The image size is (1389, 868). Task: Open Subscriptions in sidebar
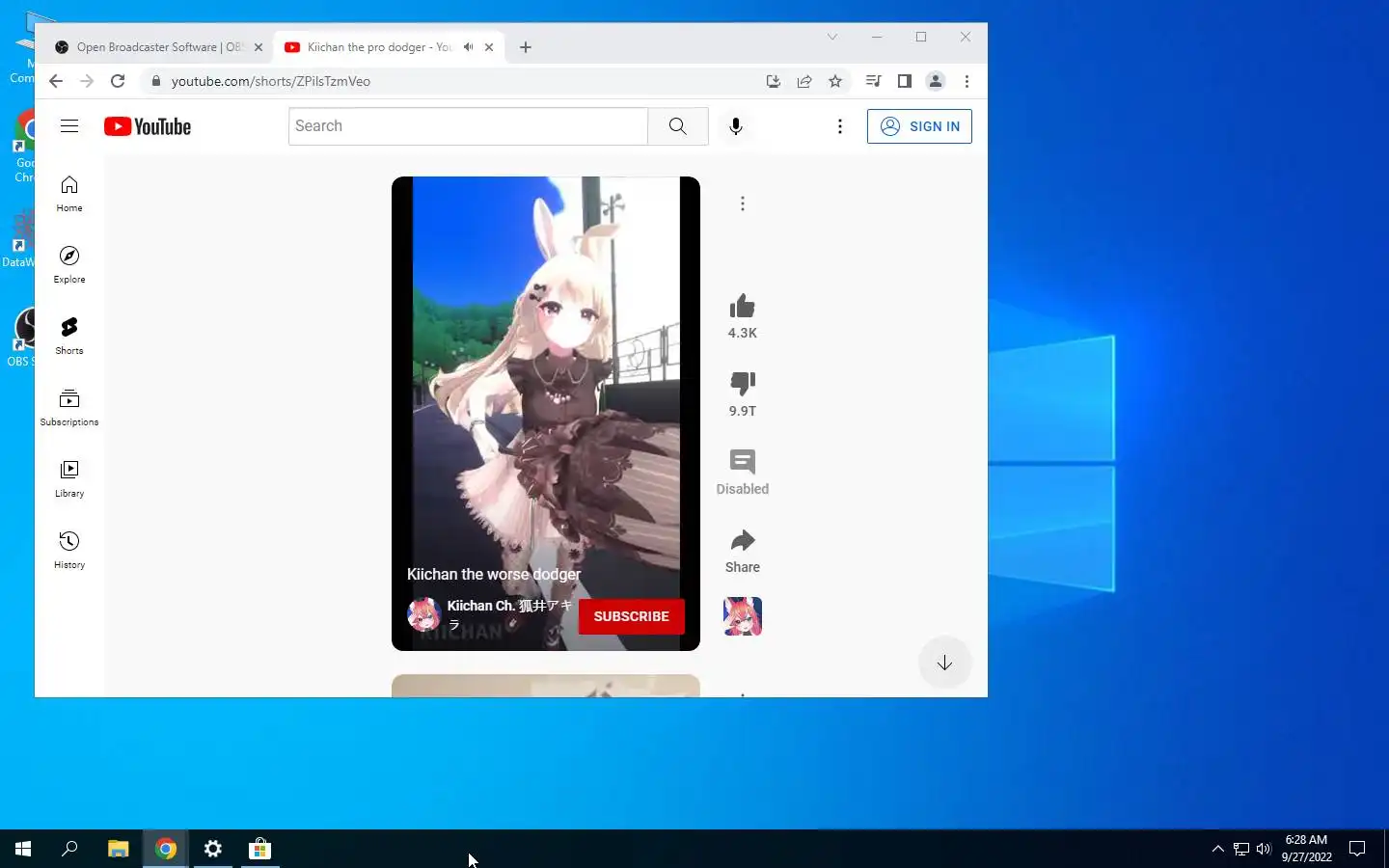click(69, 407)
